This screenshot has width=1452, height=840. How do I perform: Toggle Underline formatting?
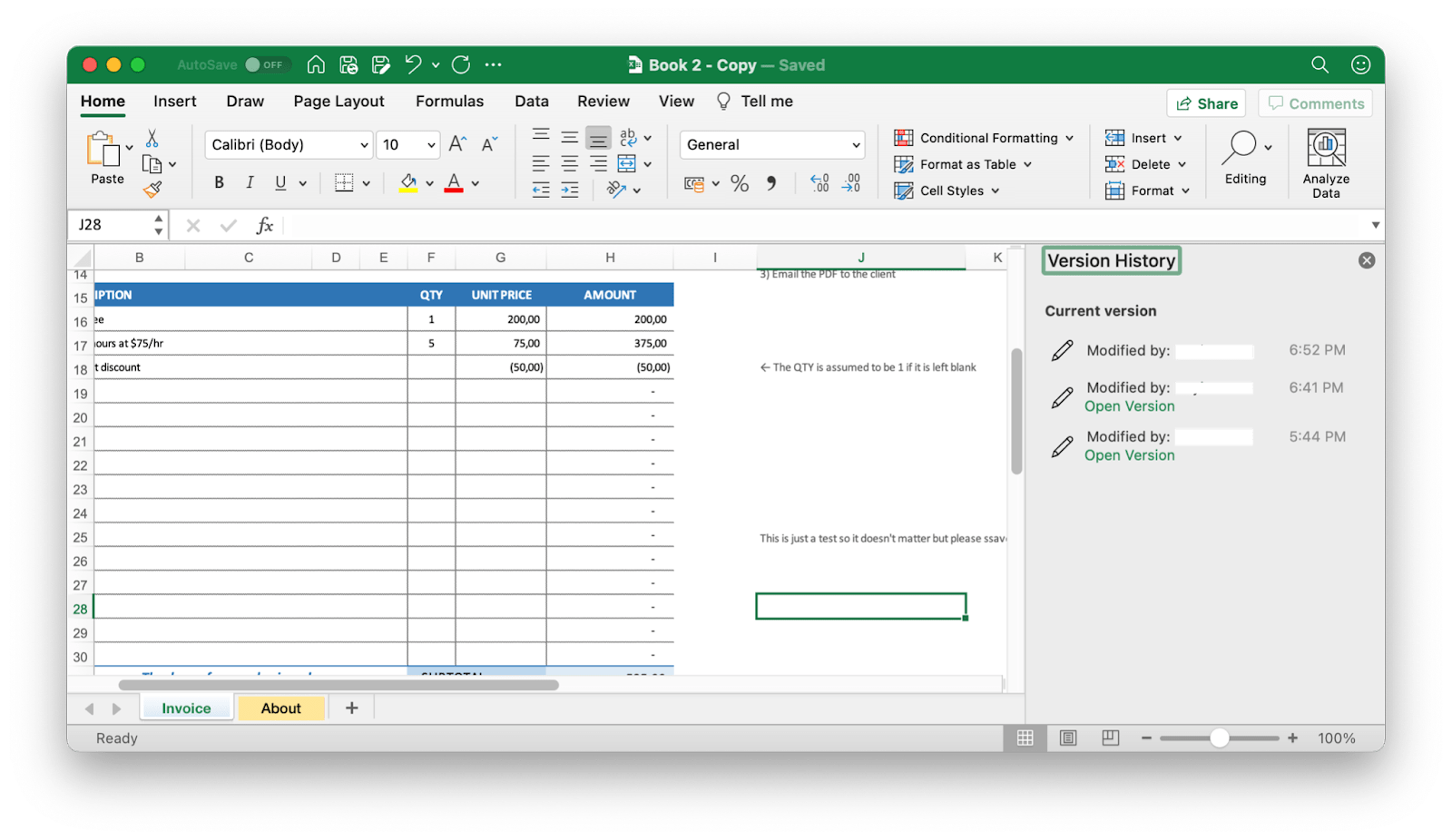click(280, 182)
